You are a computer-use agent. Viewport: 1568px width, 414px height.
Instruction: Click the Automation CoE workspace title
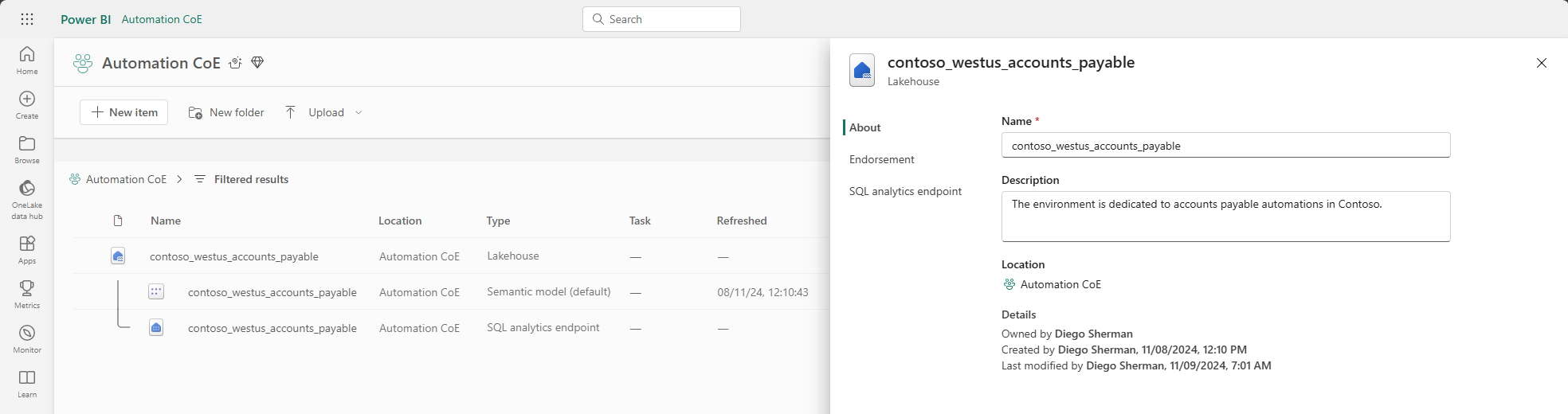tap(161, 63)
